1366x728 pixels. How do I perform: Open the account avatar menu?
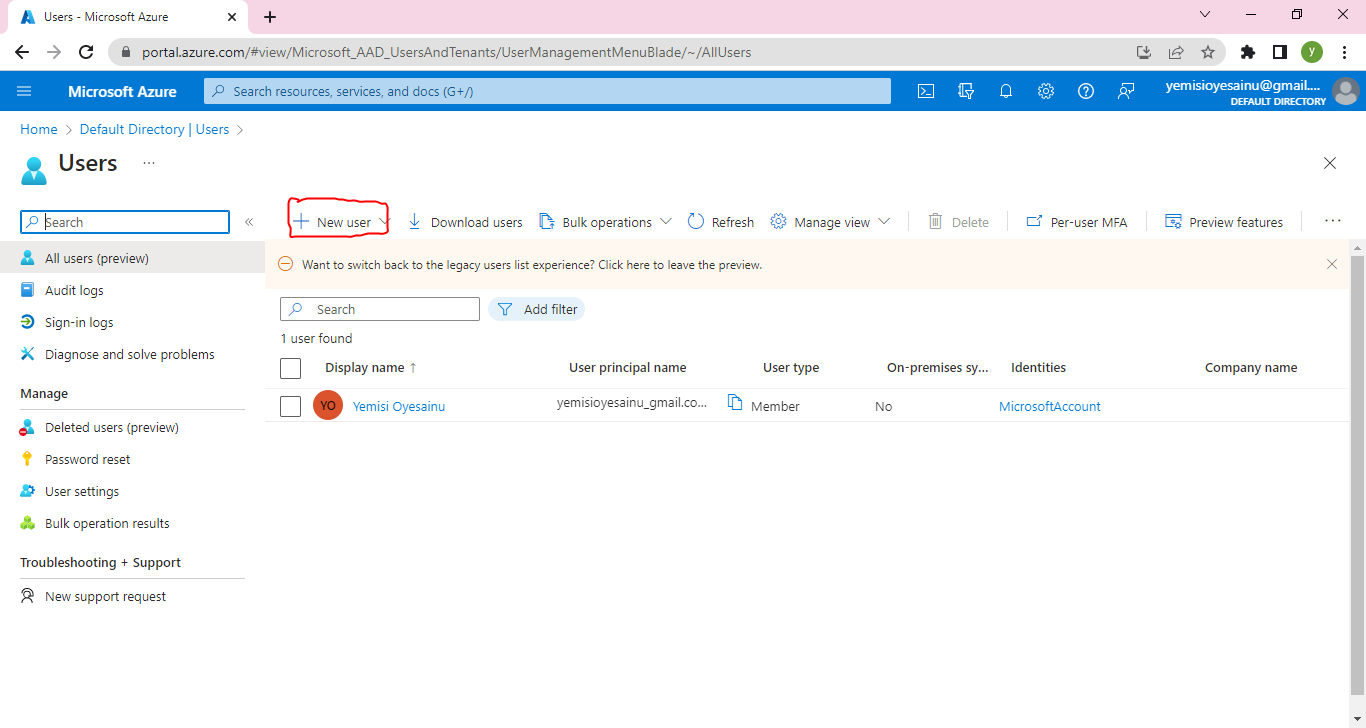point(1346,91)
